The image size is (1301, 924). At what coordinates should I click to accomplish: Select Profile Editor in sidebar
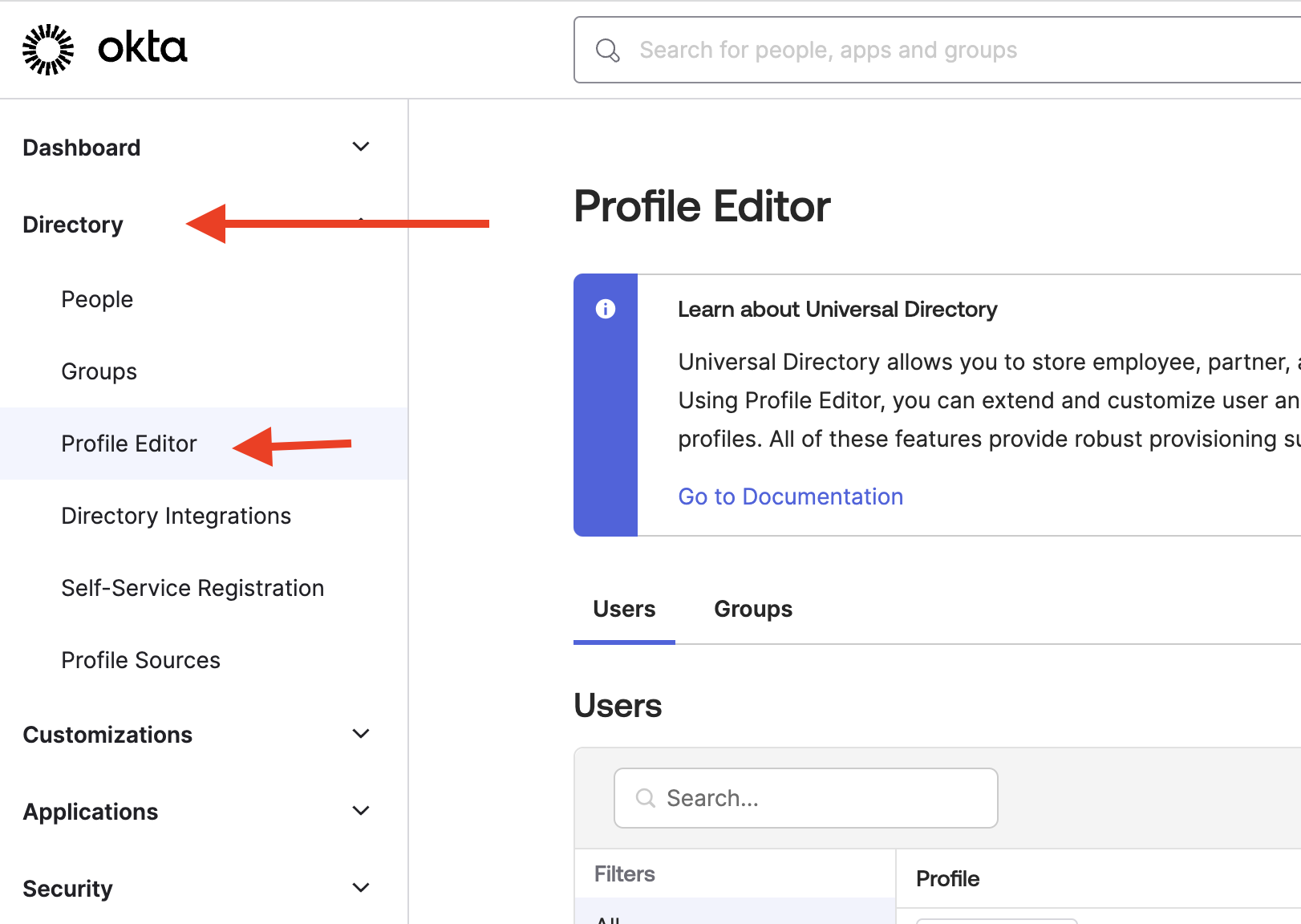click(129, 444)
